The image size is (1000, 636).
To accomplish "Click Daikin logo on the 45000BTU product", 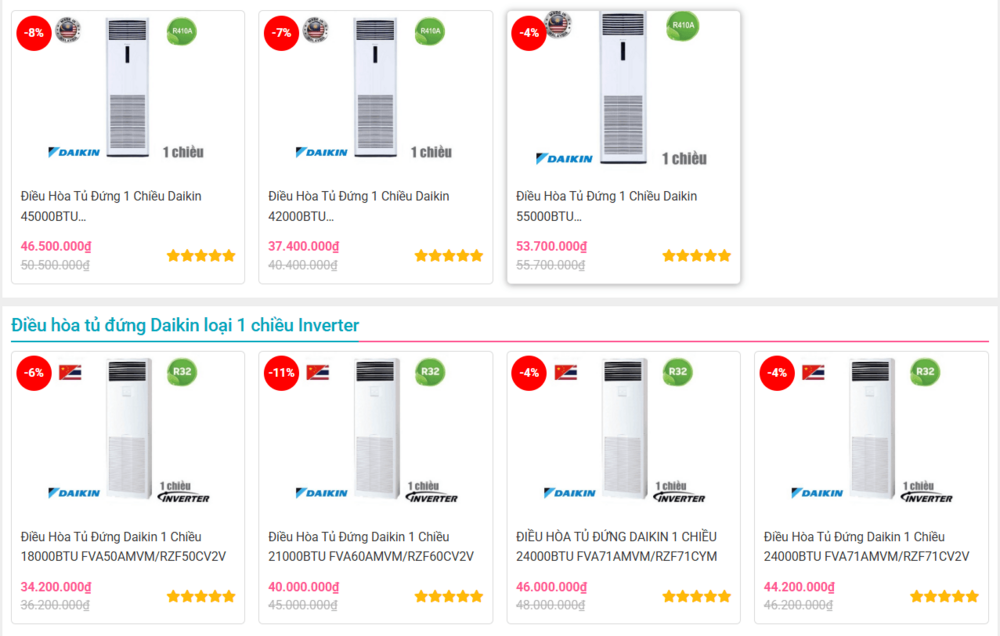I will (x=75, y=152).
